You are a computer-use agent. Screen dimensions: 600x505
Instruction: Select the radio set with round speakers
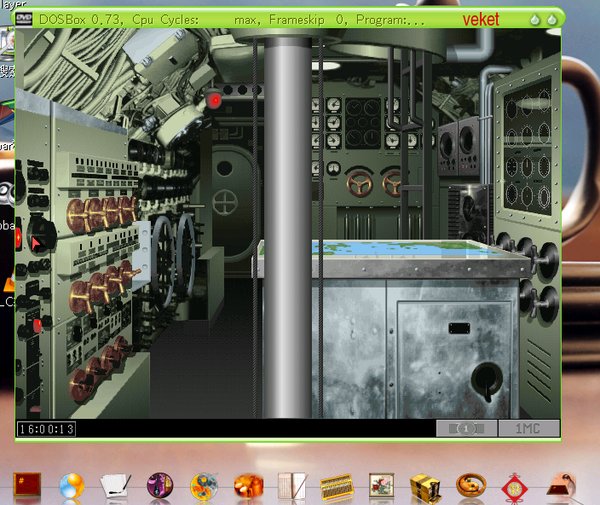[458, 147]
